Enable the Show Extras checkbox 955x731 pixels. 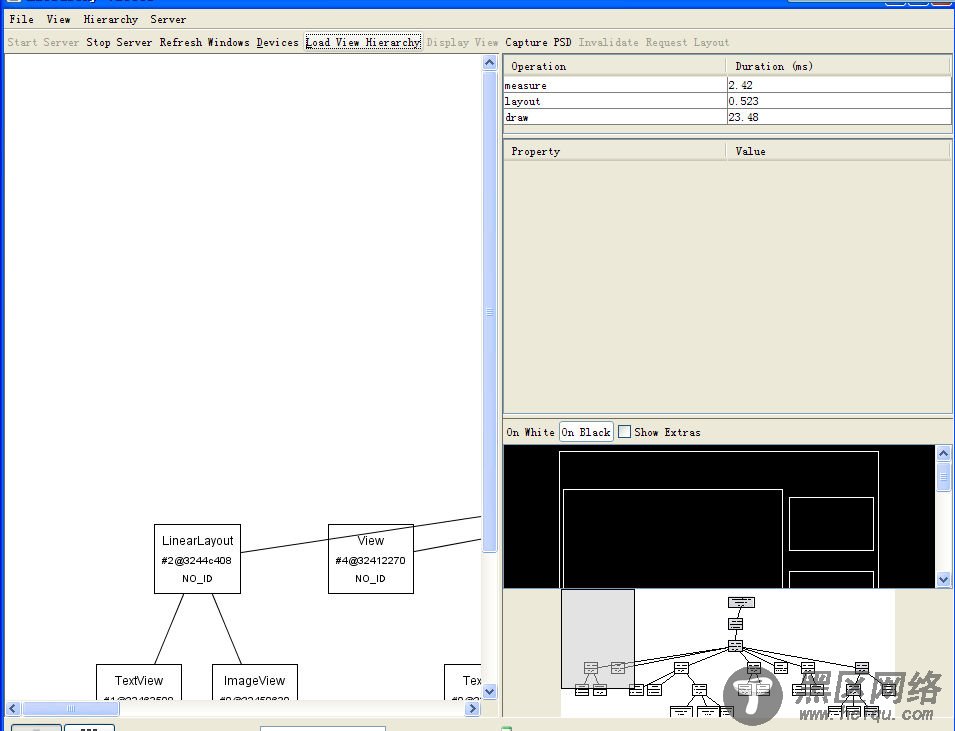(624, 432)
